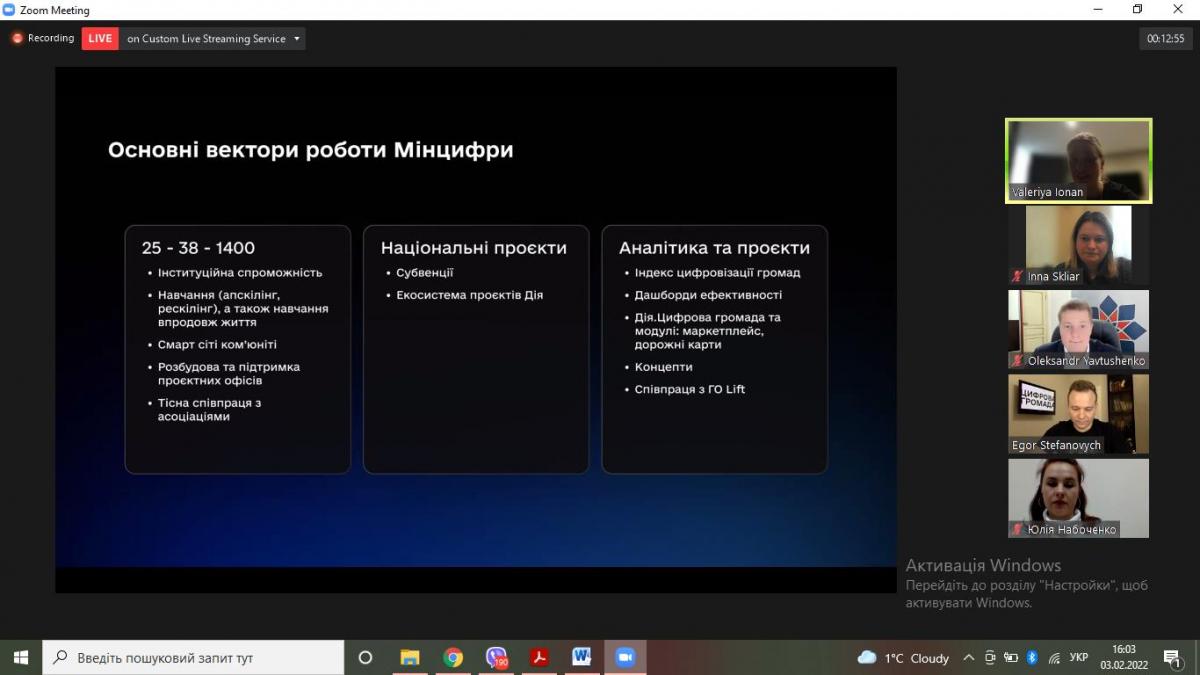
Task: Select Valeriya Ionan's video thumbnail
Action: point(1078,160)
